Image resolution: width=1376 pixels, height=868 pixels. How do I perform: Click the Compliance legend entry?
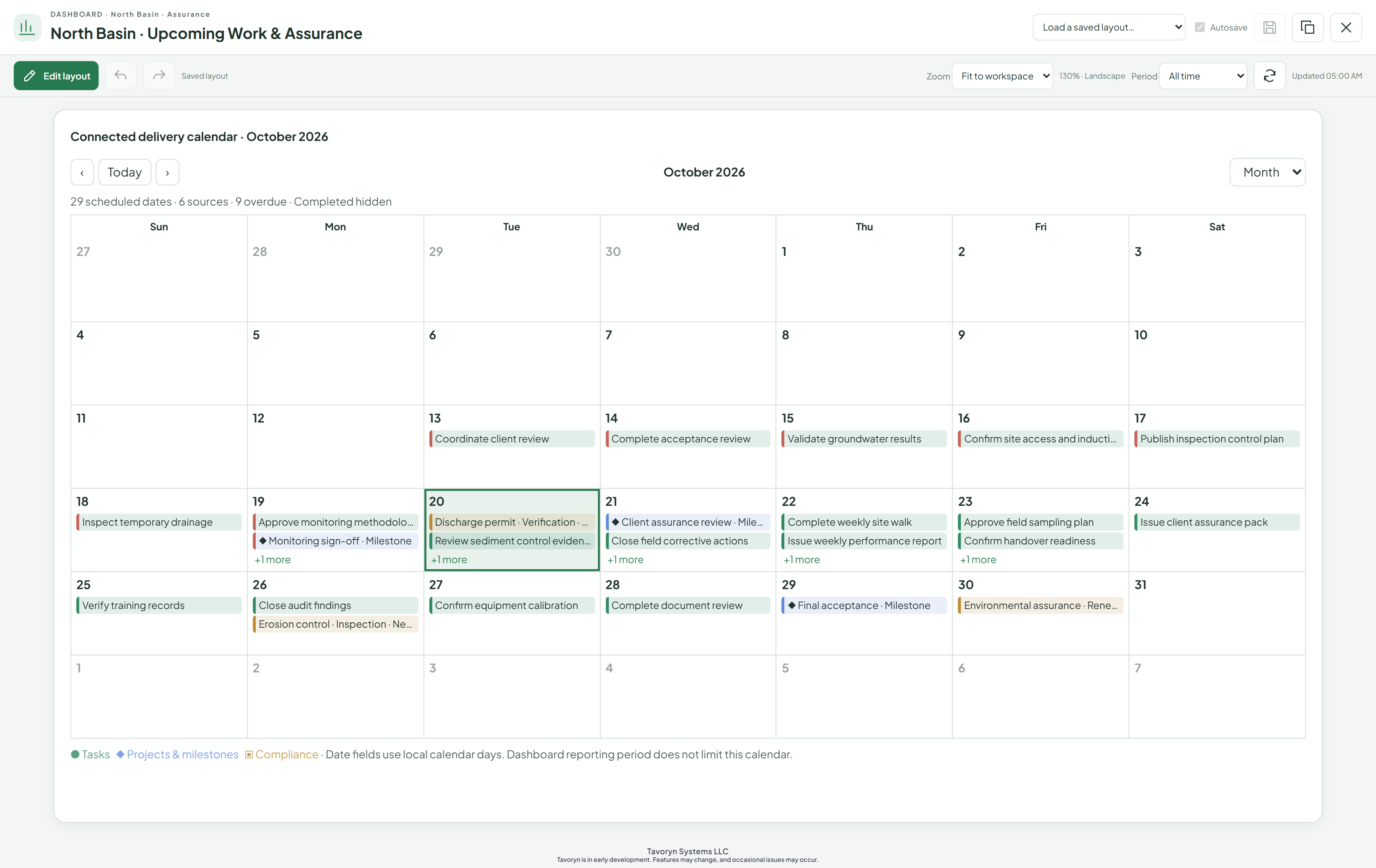coord(282,755)
